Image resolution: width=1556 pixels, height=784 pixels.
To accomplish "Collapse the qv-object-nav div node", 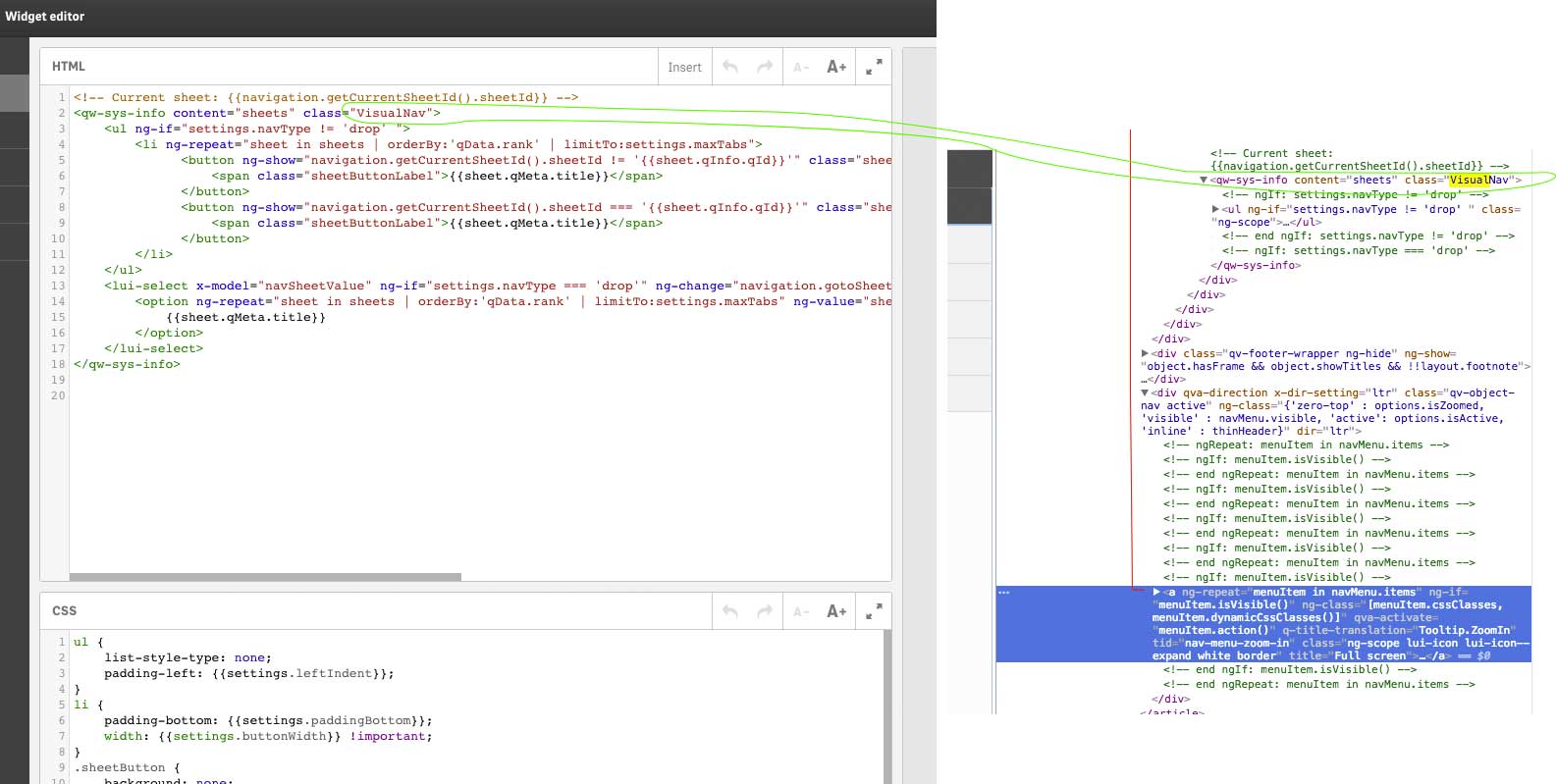I will [1145, 392].
